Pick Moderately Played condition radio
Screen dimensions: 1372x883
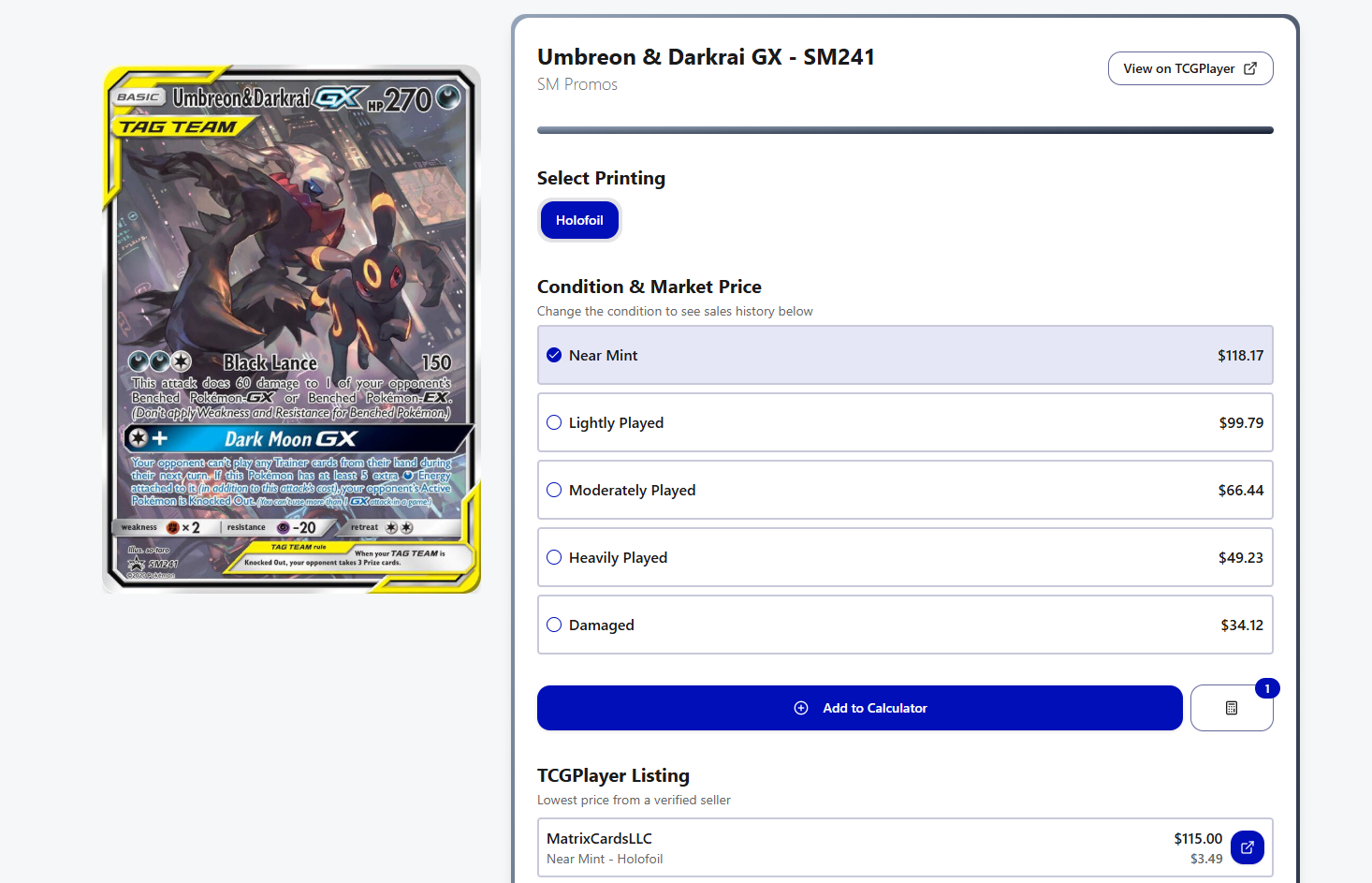554,490
